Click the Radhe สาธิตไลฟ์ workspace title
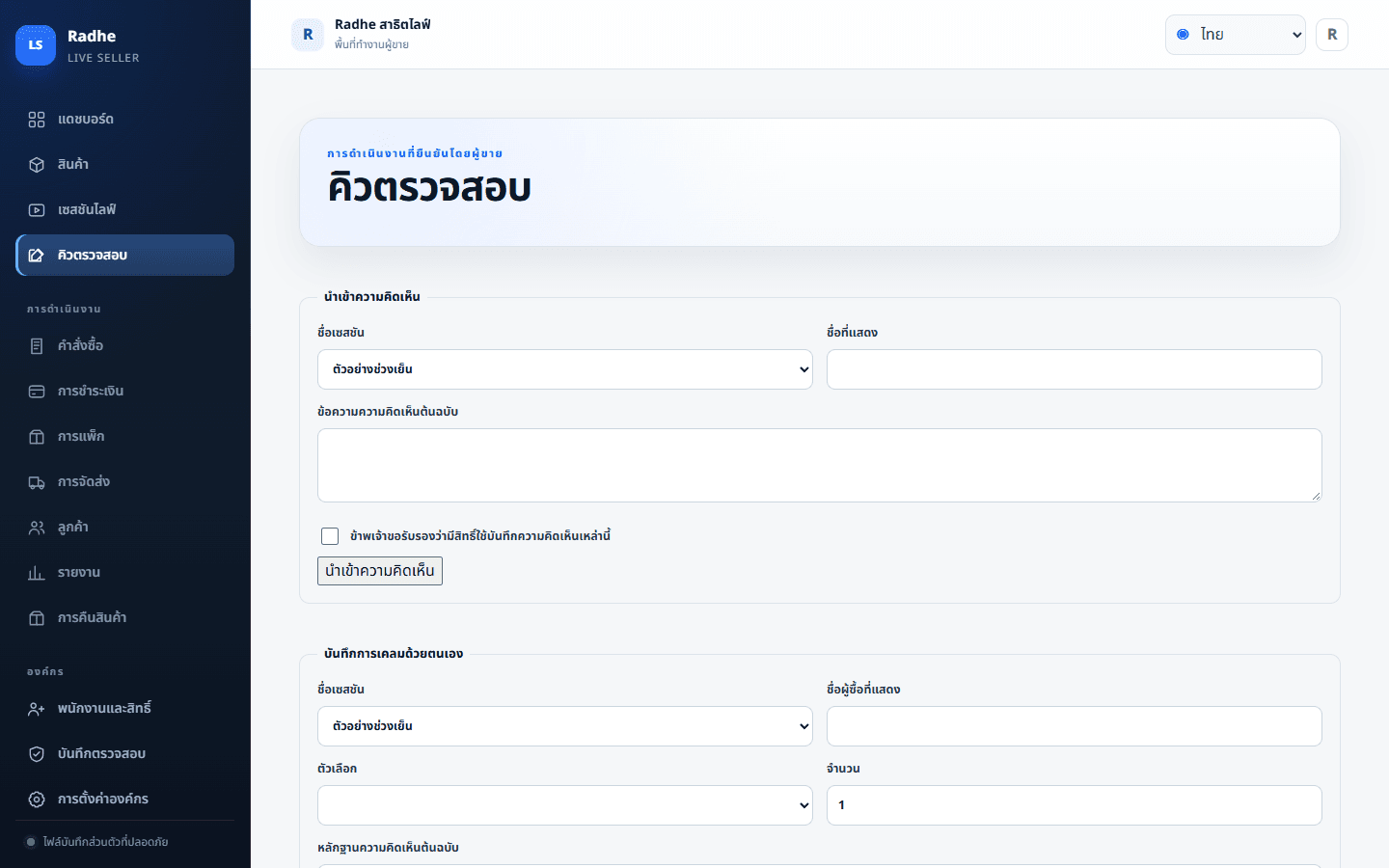The height and width of the screenshot is (868, 1389). point(383,25)
